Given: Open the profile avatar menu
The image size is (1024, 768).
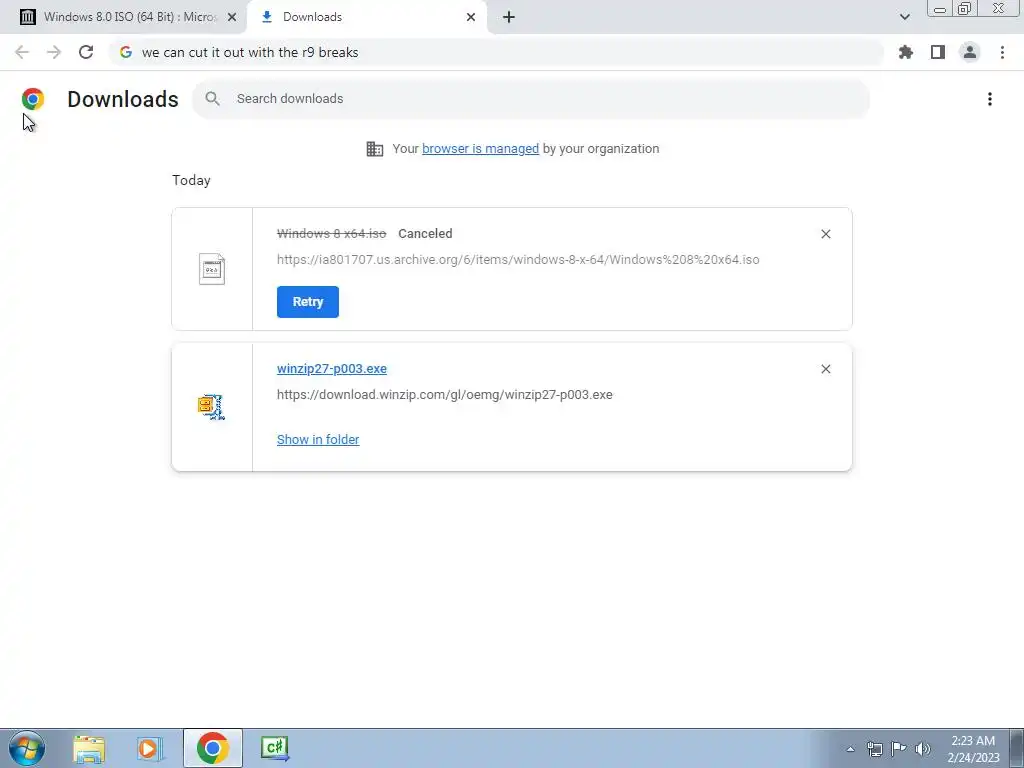Looking at the screenshot, I should (970, 52).
